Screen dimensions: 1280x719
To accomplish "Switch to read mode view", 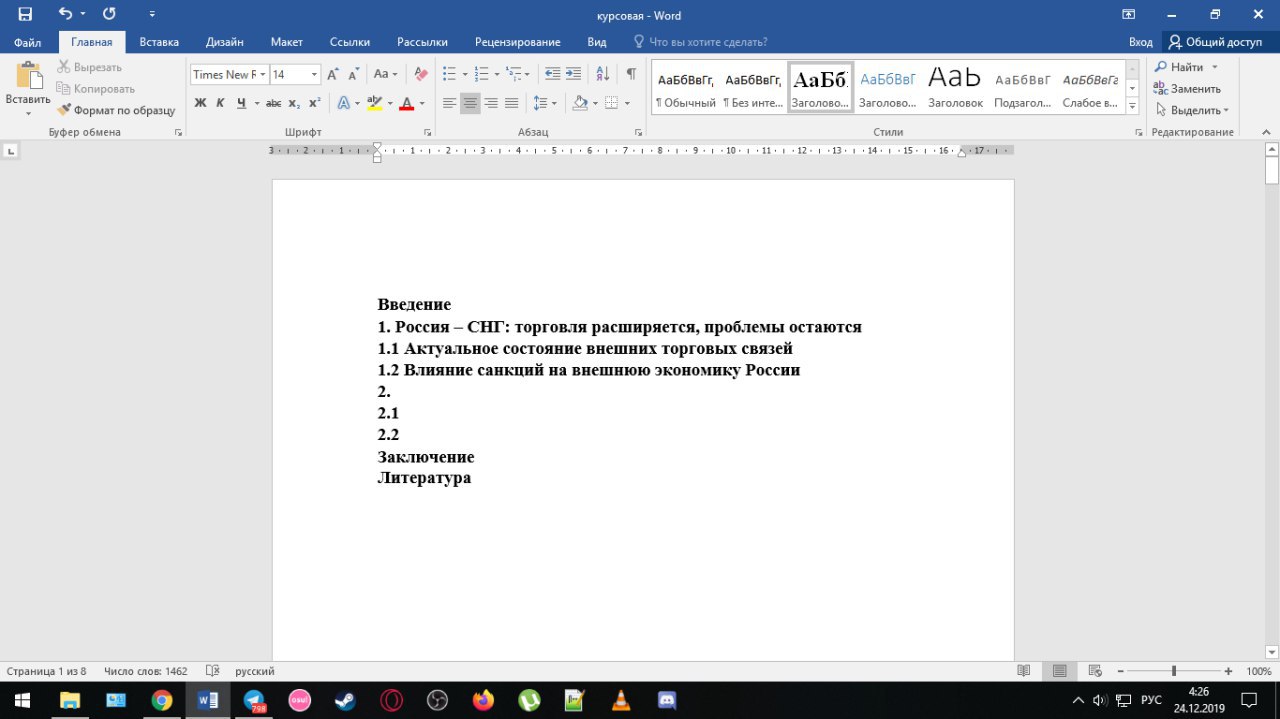I will [x=1024, y=671].
